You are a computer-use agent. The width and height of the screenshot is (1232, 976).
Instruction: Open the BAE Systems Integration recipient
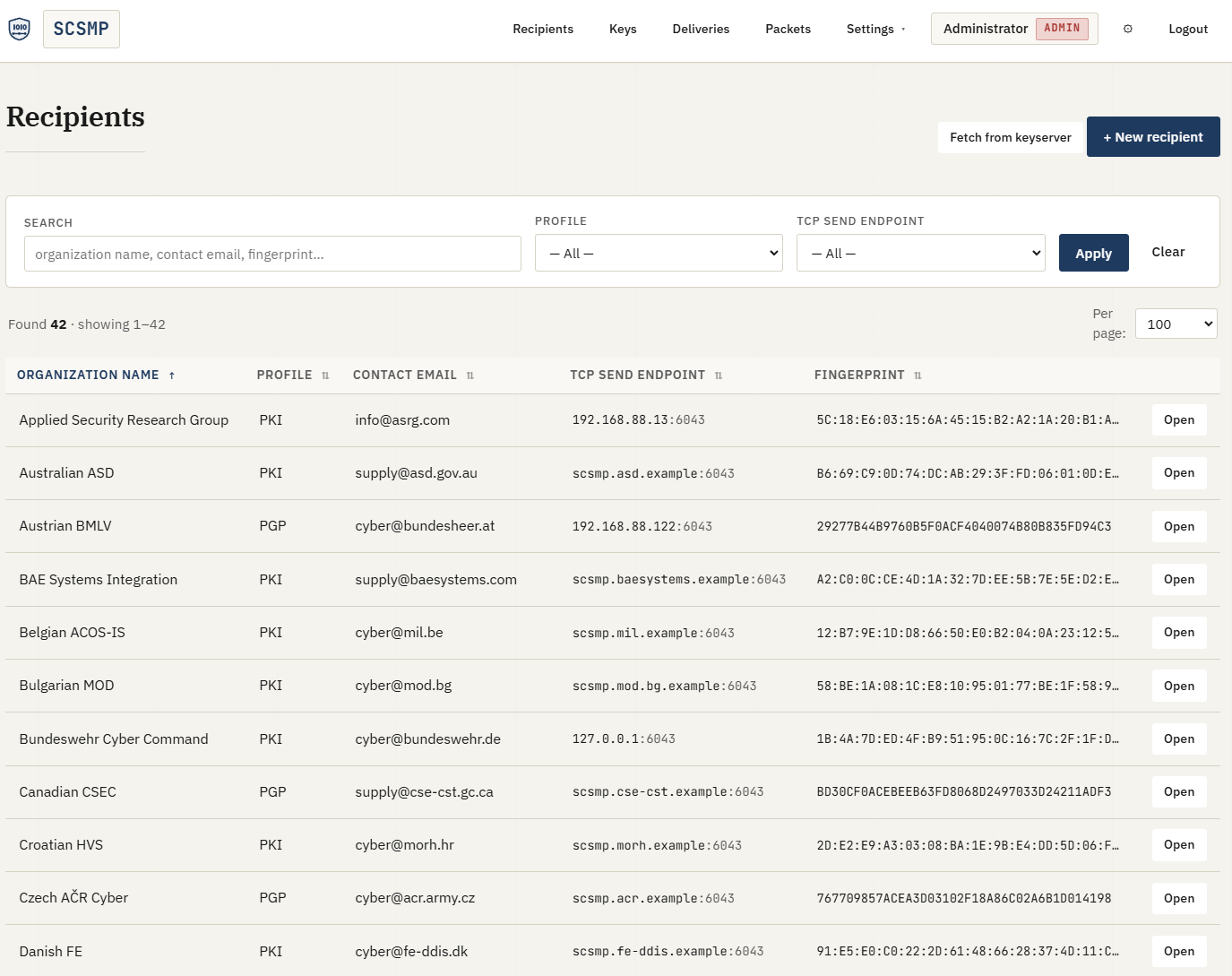pos(1179,579)
